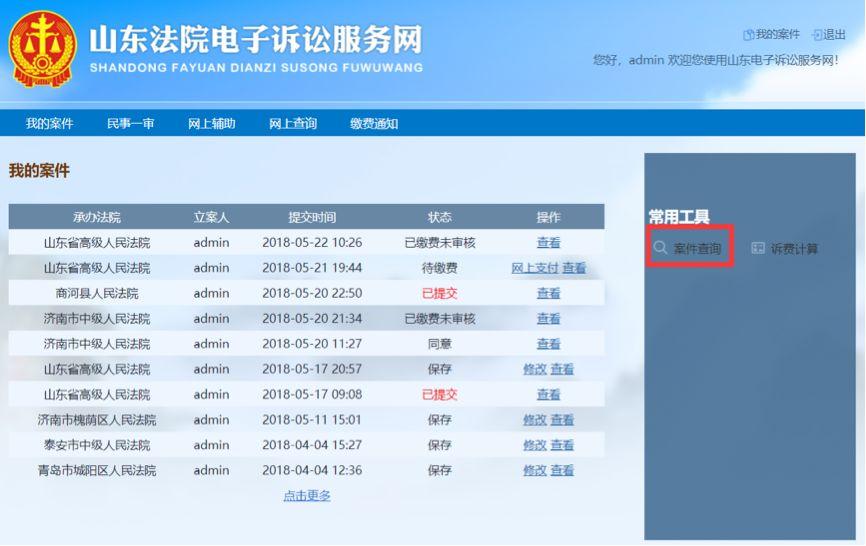Click the 我的案件 link in top right
Image resolution: width=866 pixels, height=546 pixels.
pos(777,34)
